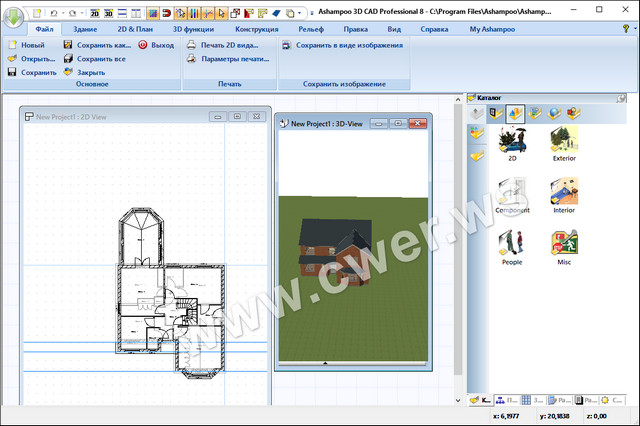Click the Сохранить в виде изображения icon
This screenshot has width=640, height=426.
click(x=287, y=45)
